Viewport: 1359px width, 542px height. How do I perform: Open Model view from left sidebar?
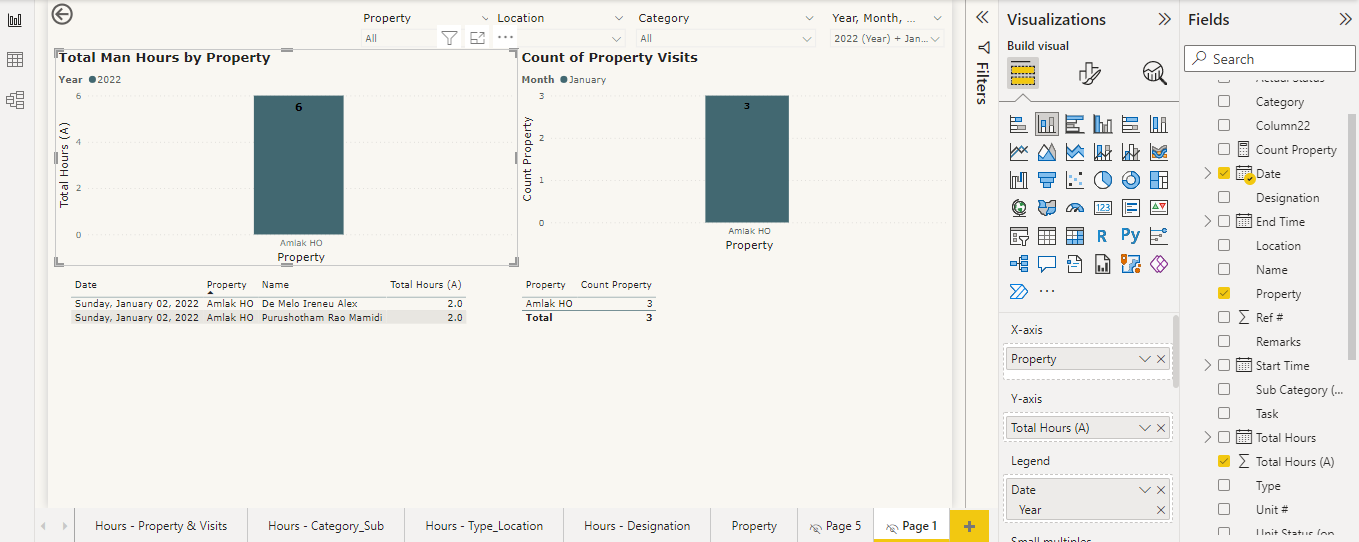pyautogui.click(x=15, y=100)
